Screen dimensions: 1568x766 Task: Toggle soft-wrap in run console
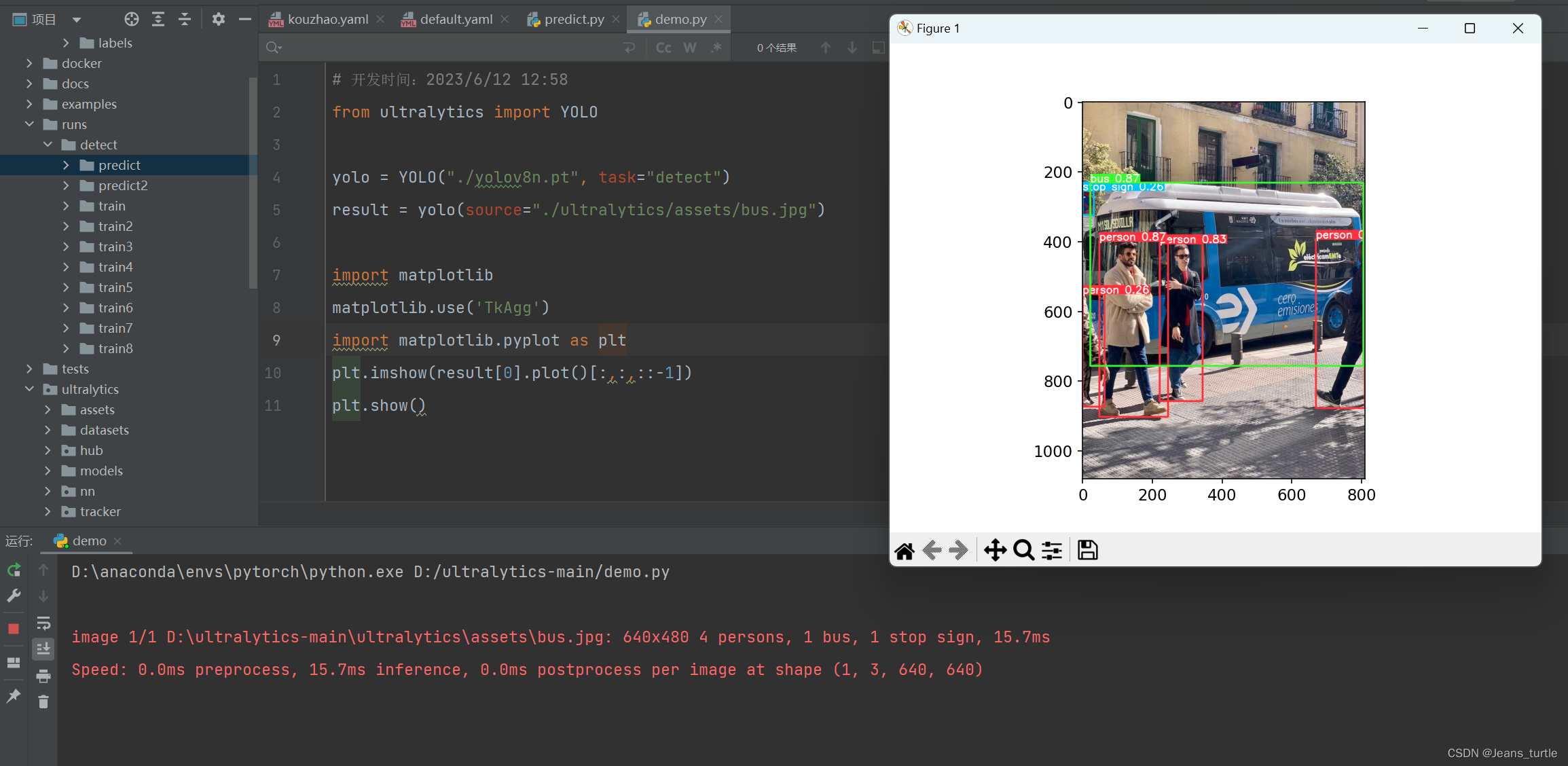(43, 623)
